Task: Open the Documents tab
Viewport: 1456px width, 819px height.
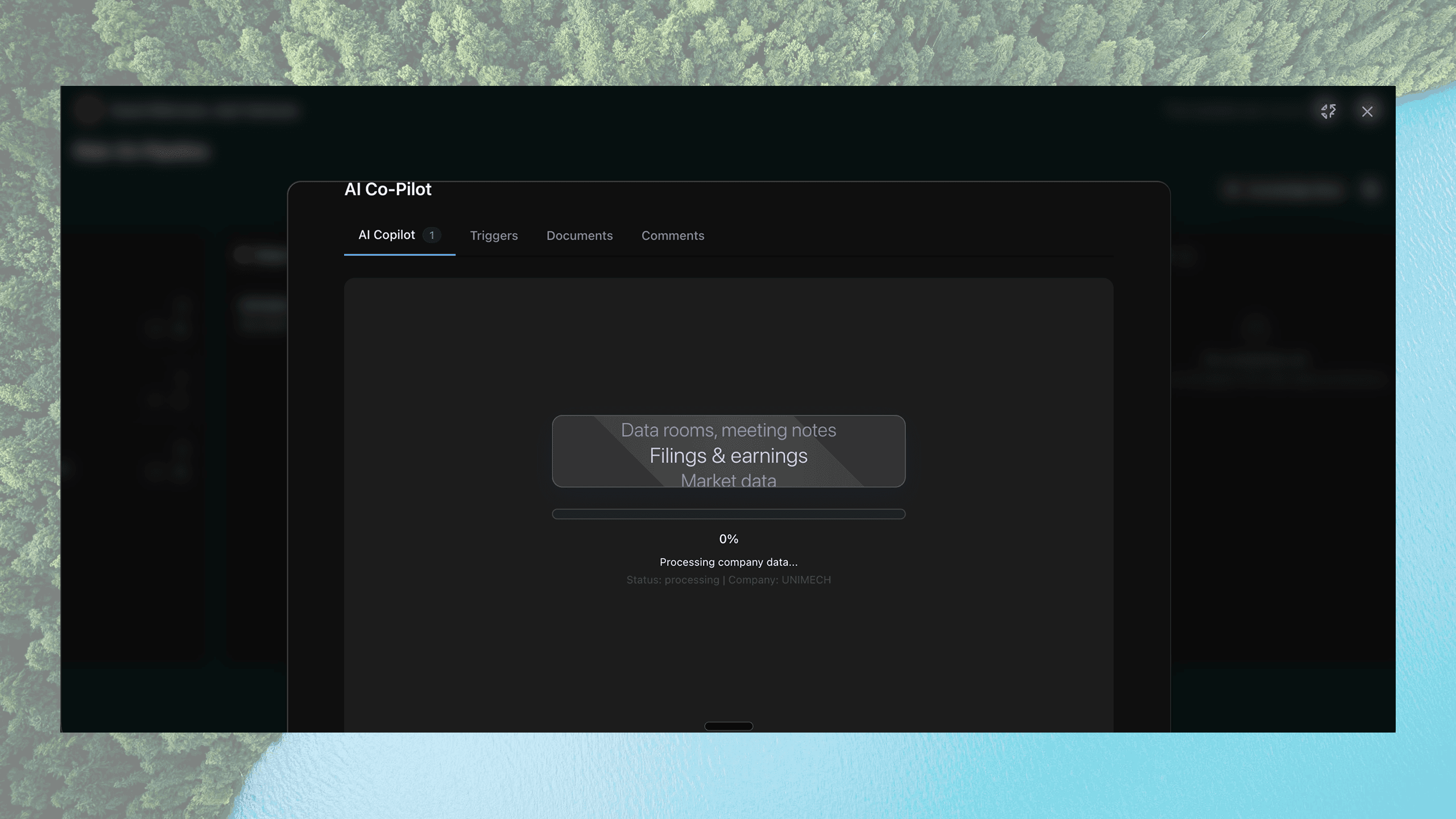Action: coord(580,235)
